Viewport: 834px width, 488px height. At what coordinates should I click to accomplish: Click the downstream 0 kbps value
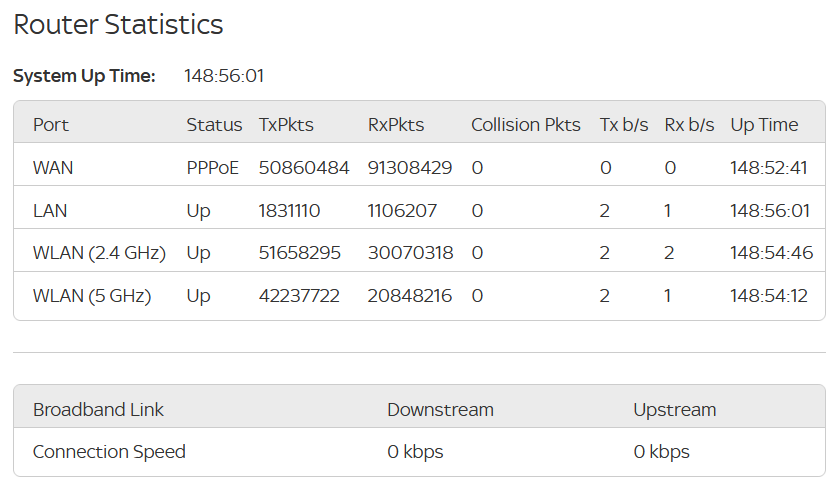click(415, 452)
